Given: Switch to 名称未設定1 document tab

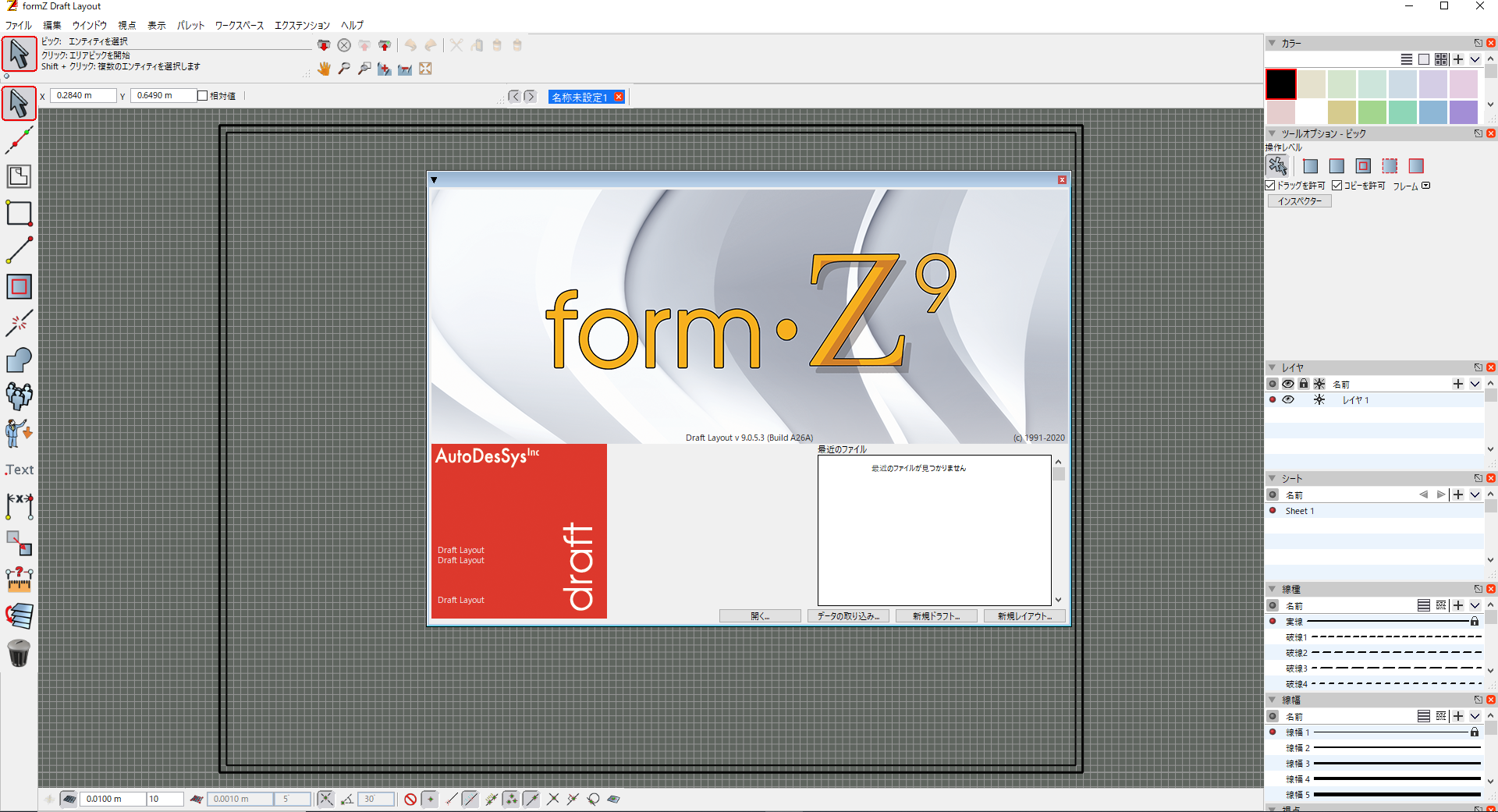Looking at the screenshot, I should point(579,97).
